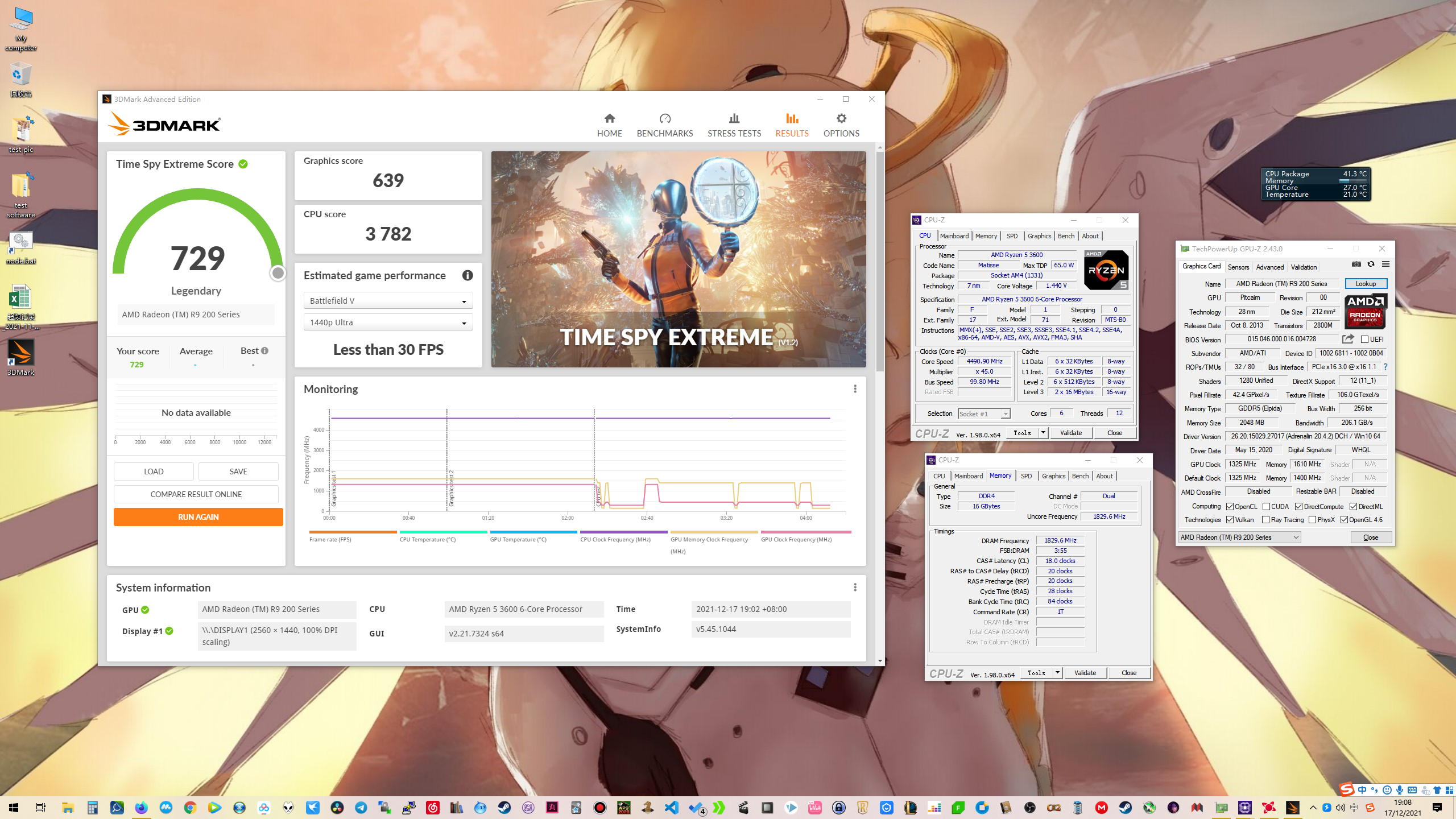Open the 3DMark desktop shortcut
The image size is (1456, 819).
21,358
